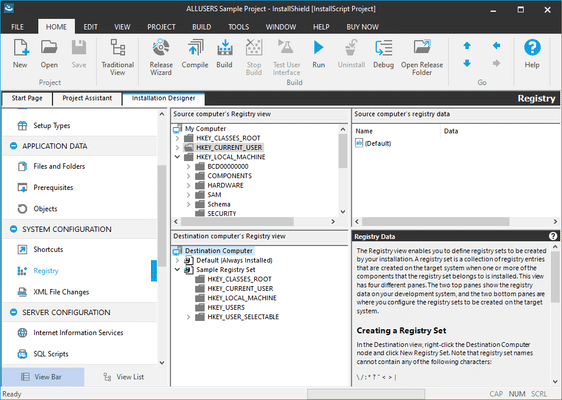
Task: Open the XML File Changes view
Action: click(61, 292)
